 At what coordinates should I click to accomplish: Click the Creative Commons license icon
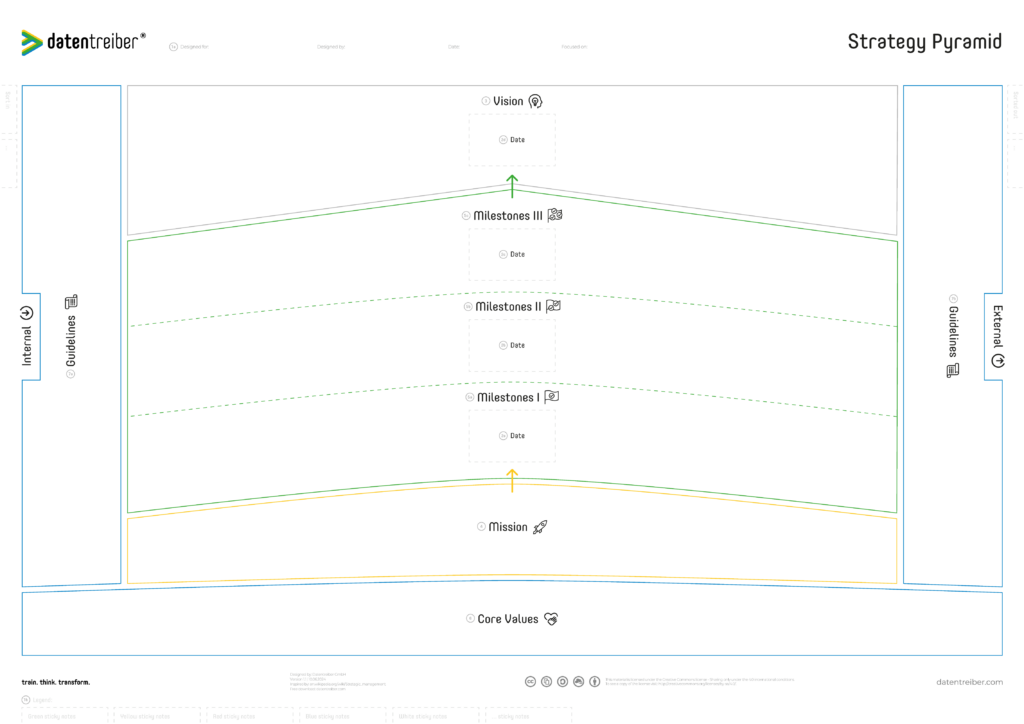530,681
